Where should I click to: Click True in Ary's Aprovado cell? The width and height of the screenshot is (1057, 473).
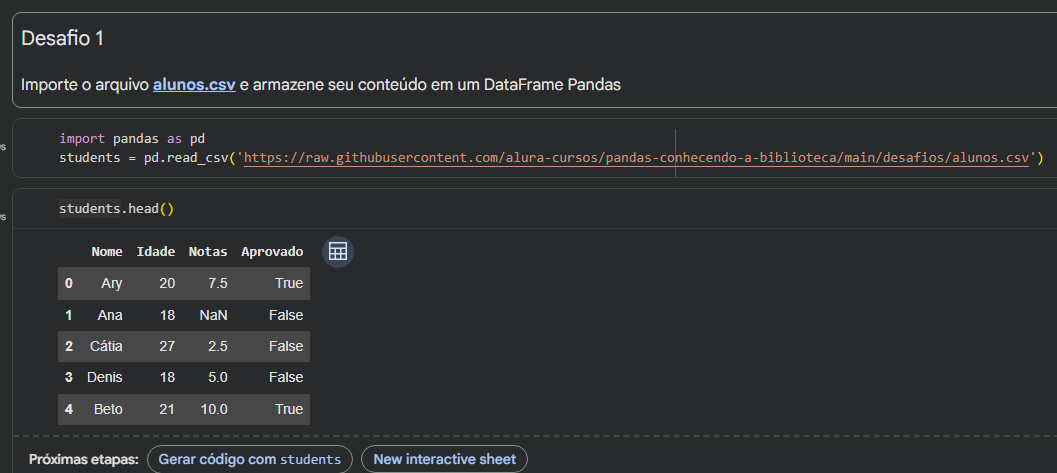(x=289, y=284)
